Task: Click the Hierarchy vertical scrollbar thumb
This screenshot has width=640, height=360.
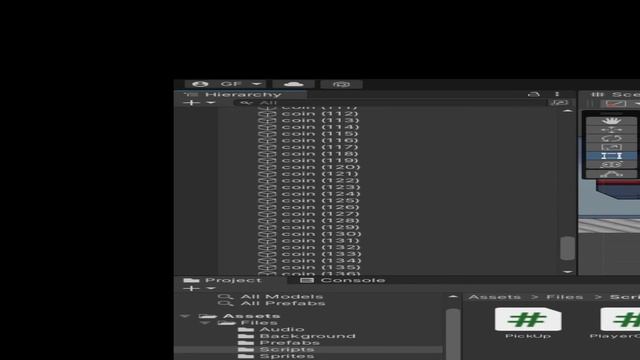Action: coord(568,248)
